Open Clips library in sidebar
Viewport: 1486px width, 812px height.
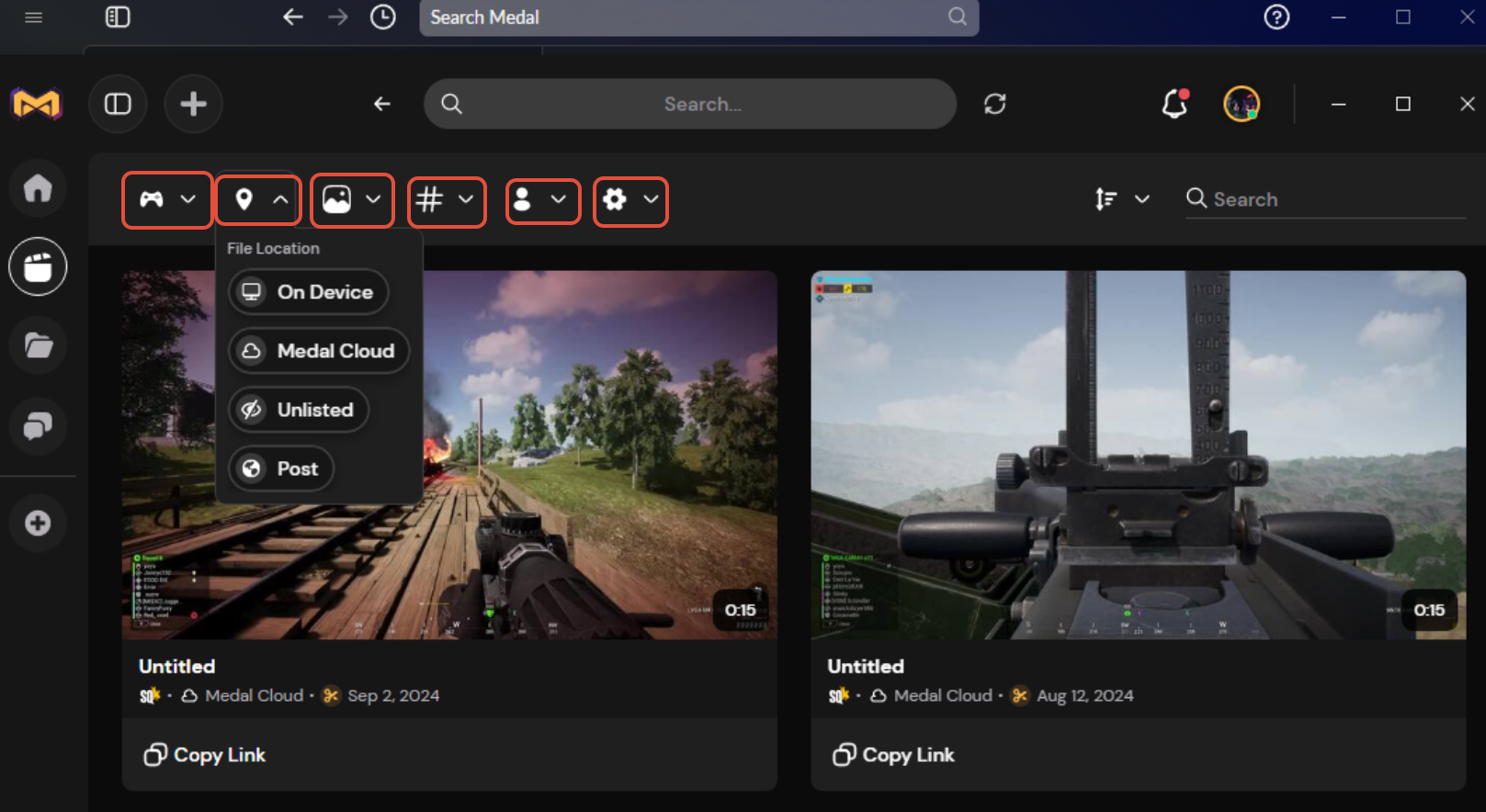point(38,267)
